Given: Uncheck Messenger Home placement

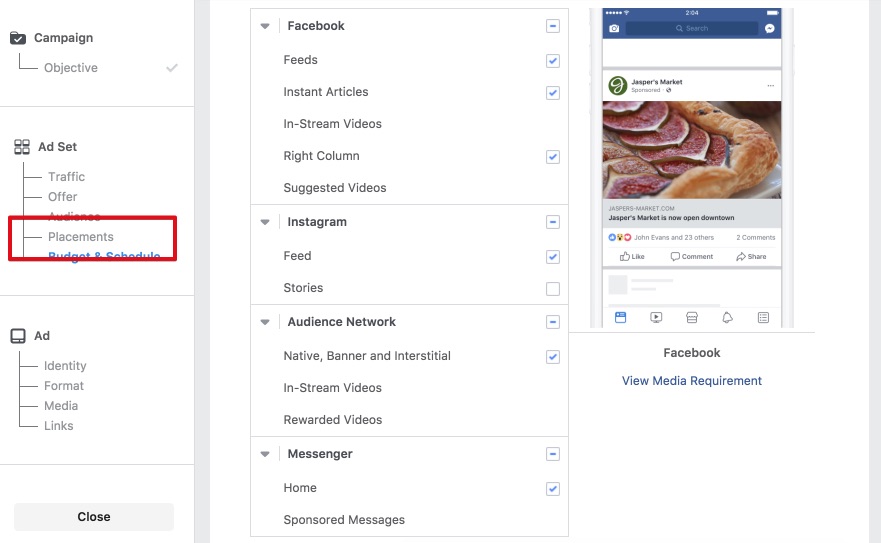Looking at the screenshot, I should click(553, 489).
